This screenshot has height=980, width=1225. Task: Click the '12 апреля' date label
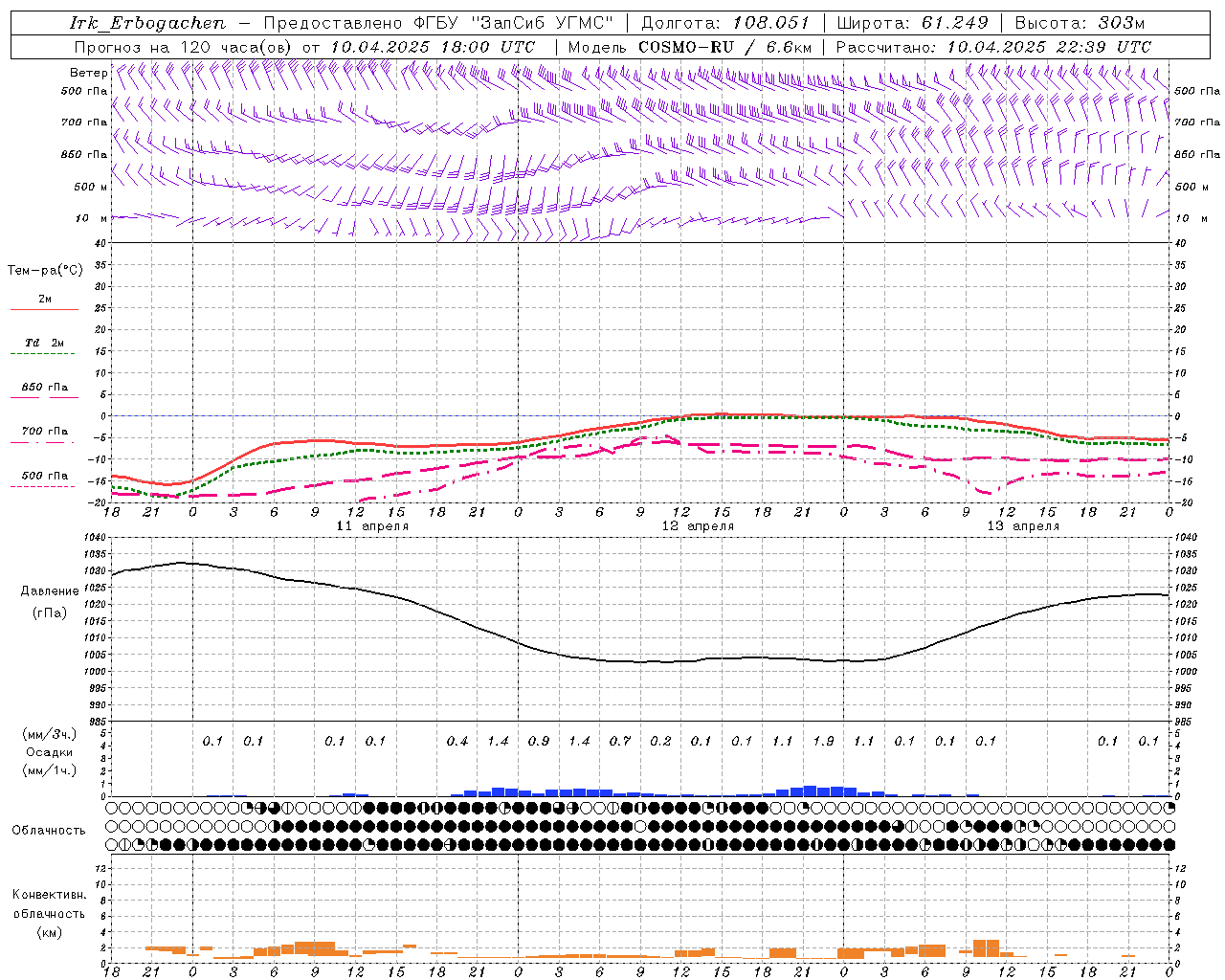coord(698,526)
